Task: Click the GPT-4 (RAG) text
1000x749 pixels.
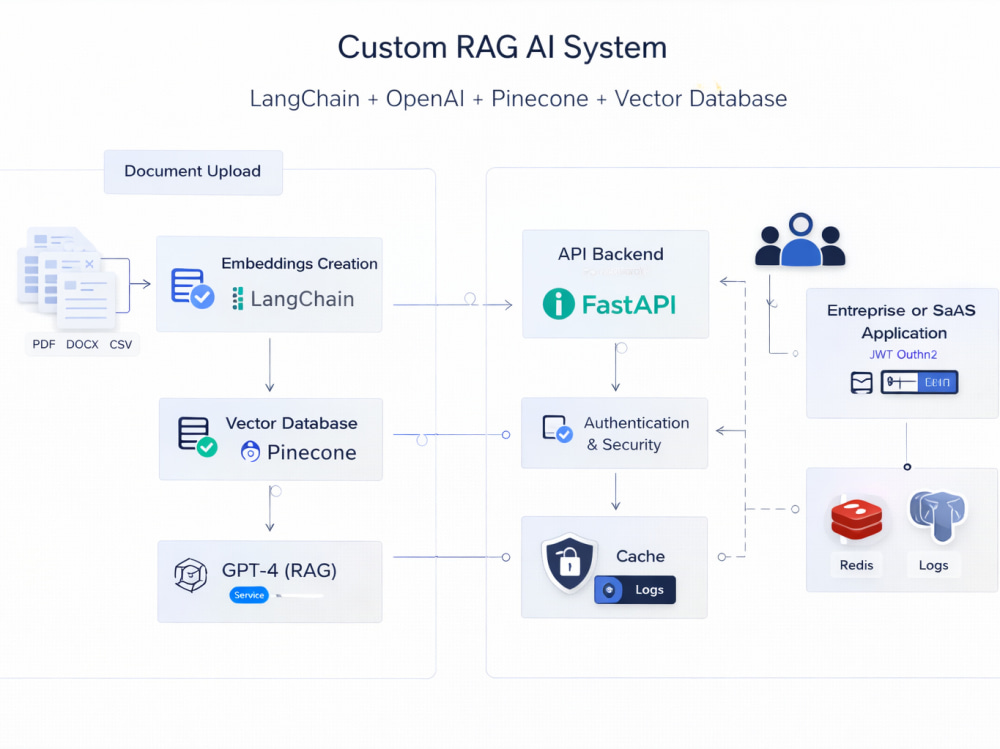Action: 279,570
